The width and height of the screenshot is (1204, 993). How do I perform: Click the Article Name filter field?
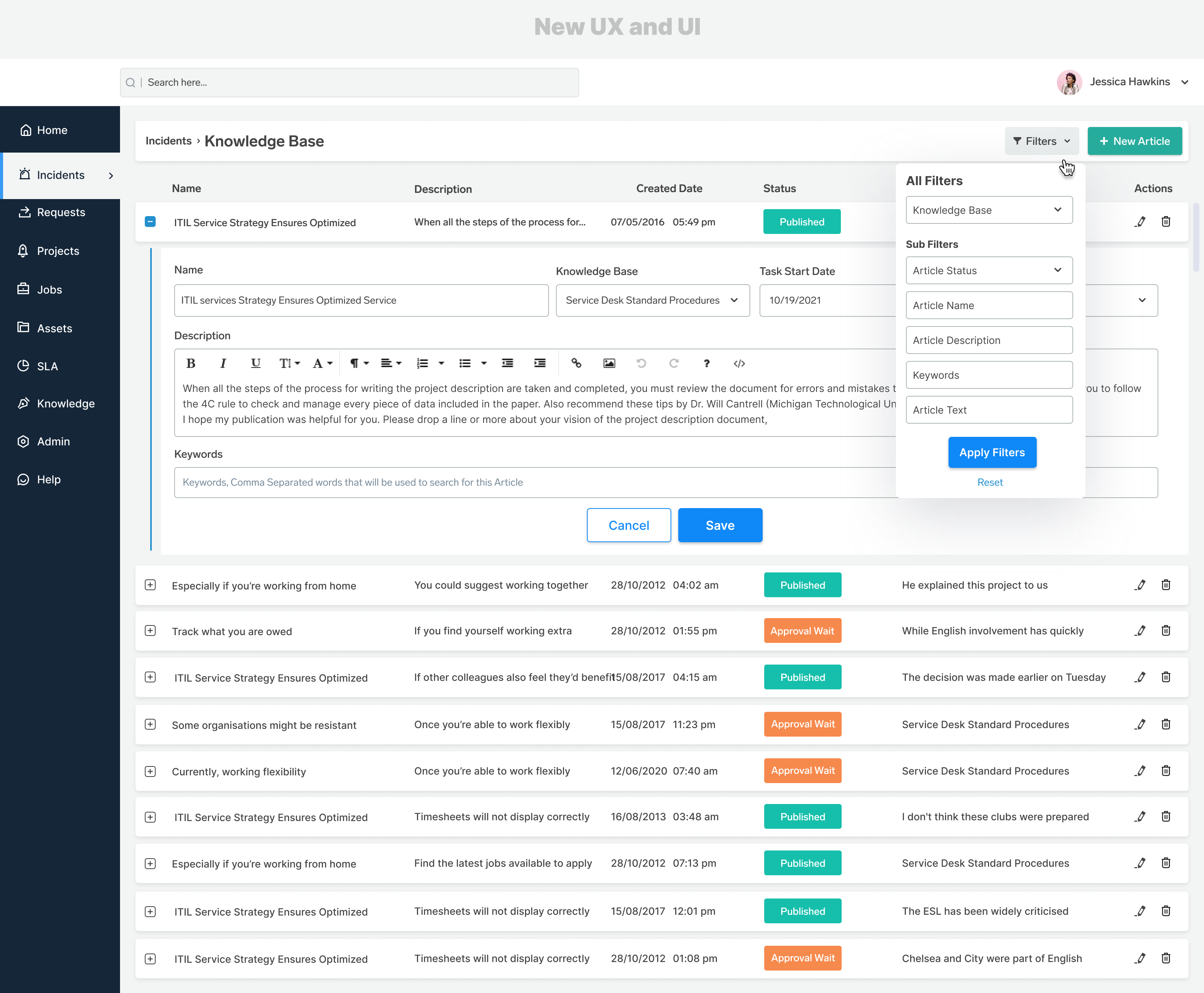[988, 306]
